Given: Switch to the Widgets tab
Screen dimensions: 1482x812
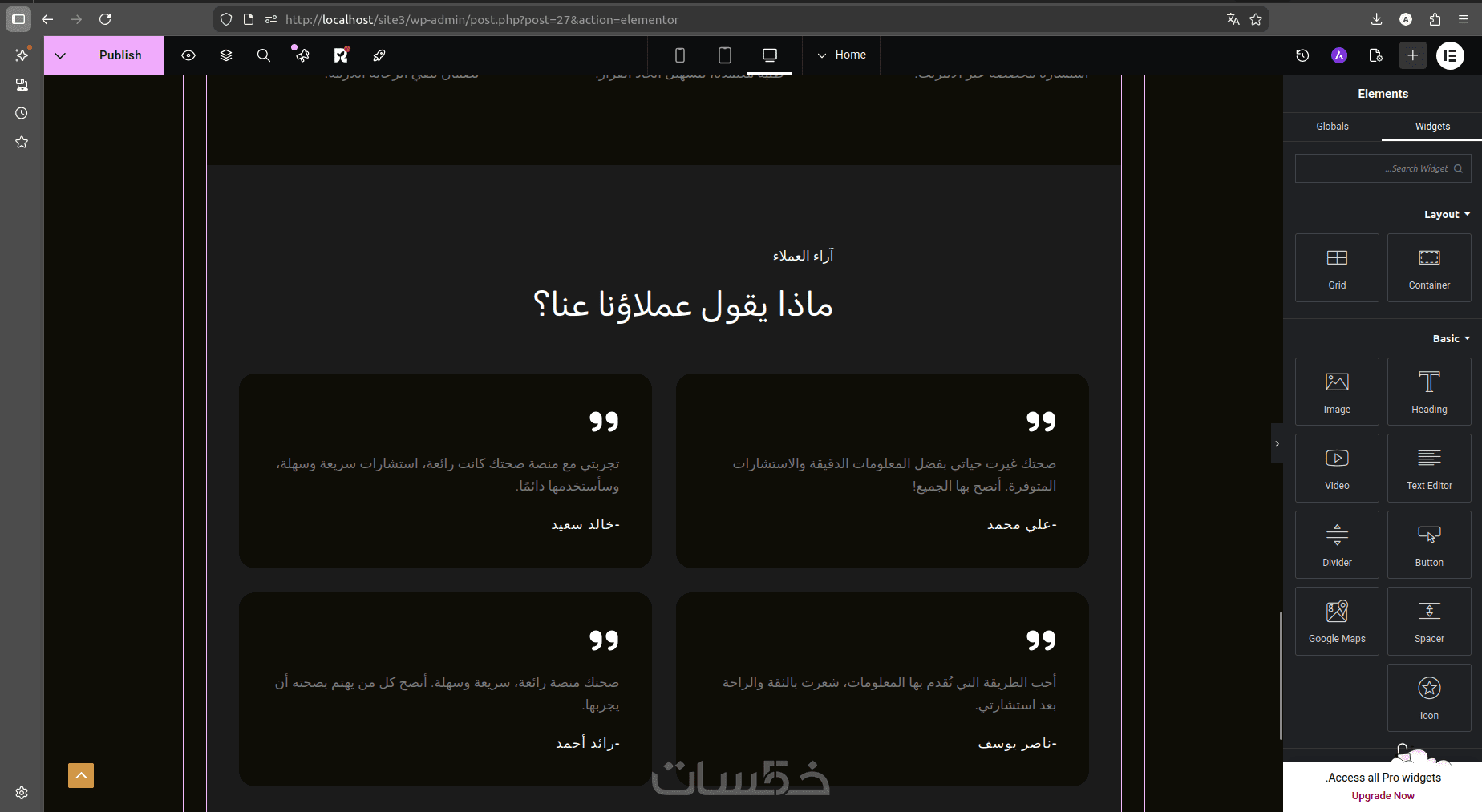Looking at the screenshot, I should (x=1432, y=127).
